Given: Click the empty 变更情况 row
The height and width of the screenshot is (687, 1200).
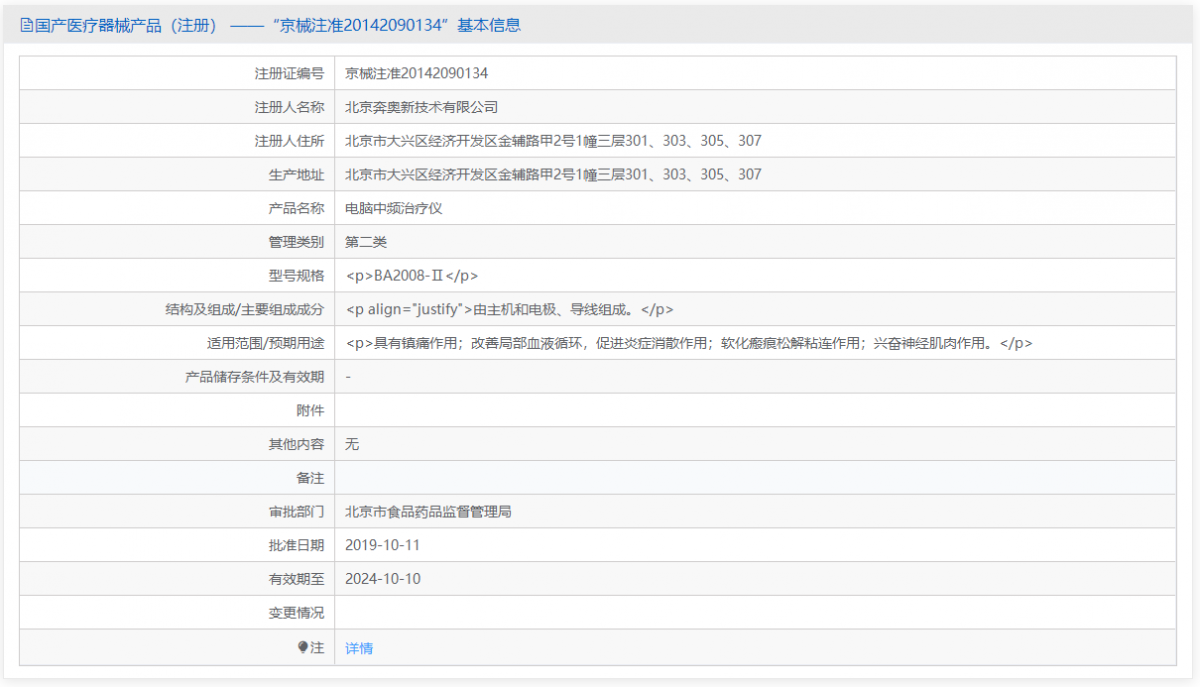Looking at the screenshot, I should (x=600, y=612).
